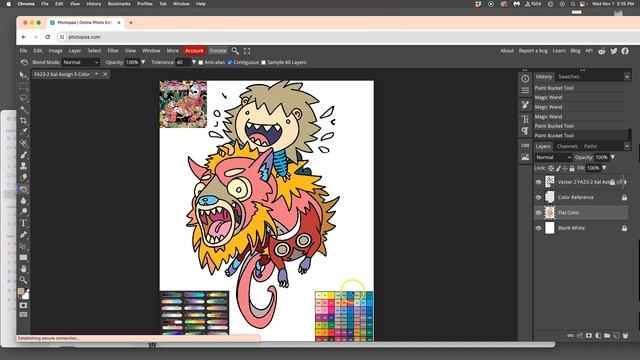Open the Report a bug link
The width and height of the screenshot is (640, 360).
(533, 51)
